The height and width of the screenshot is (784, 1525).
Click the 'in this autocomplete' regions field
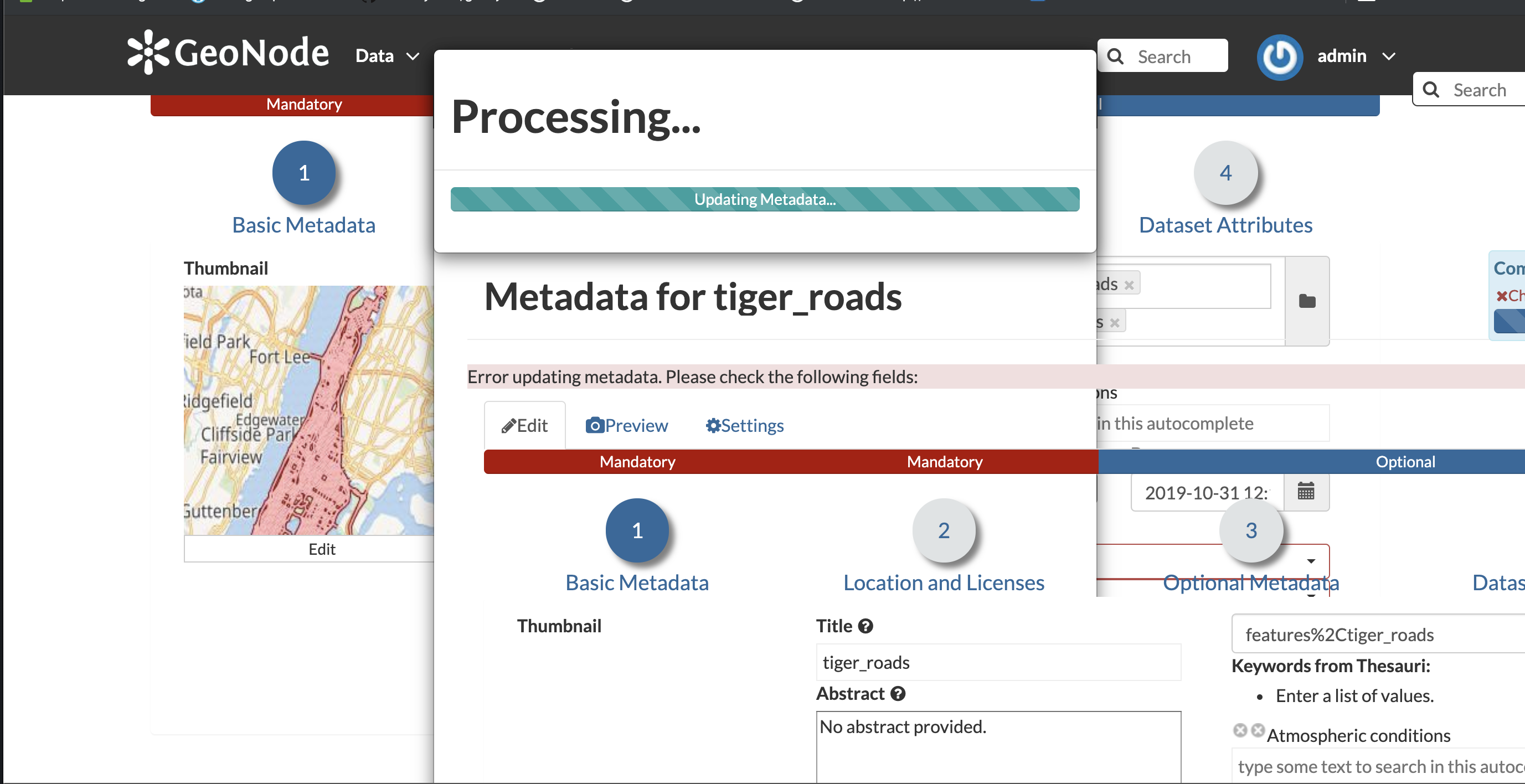tap(1213, 423)
